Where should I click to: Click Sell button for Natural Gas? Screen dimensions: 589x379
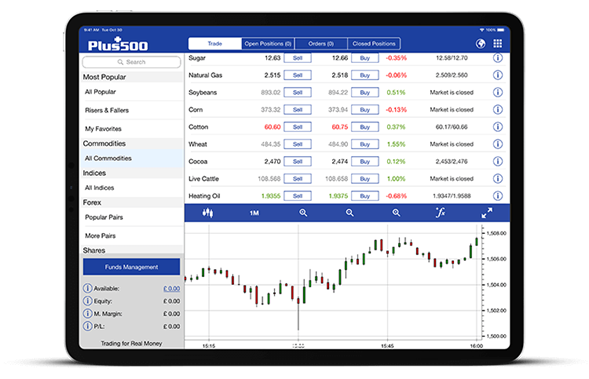pos(298,75)
